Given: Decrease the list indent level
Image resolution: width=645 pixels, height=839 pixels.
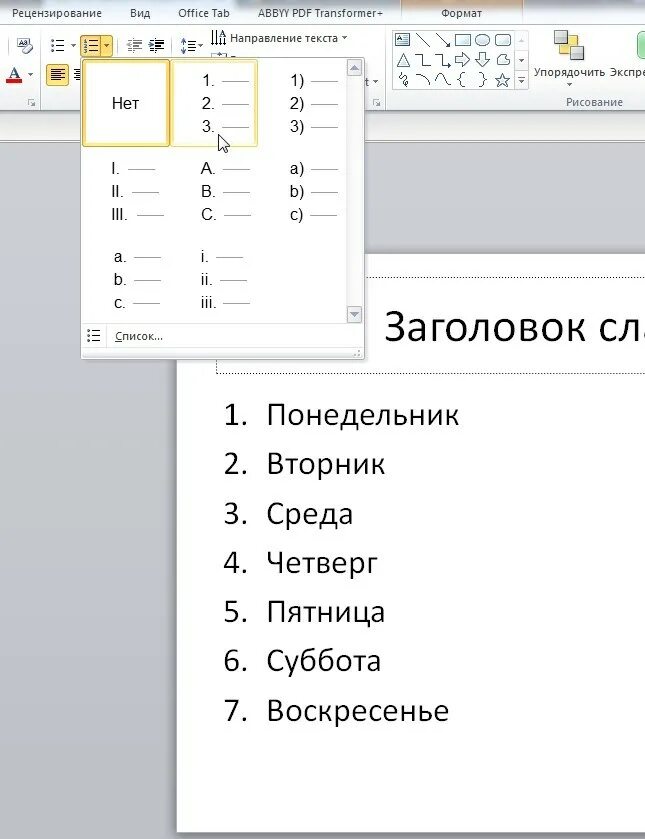Looking at the screenshot, I should 133,46.
